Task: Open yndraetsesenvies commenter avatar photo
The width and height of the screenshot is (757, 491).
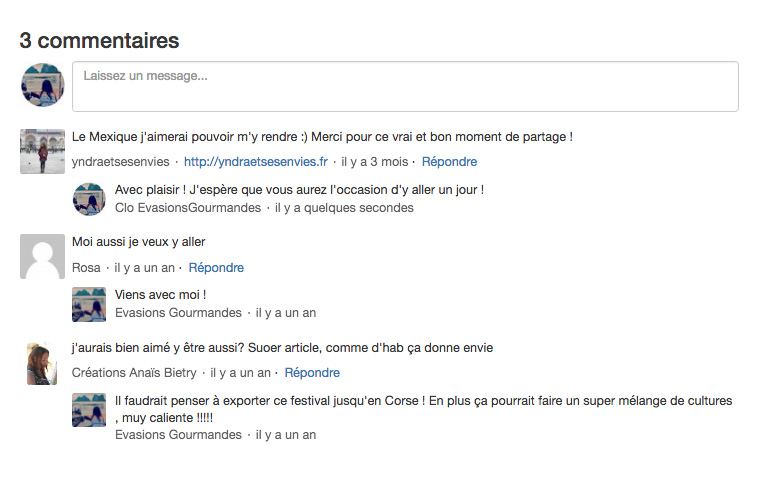Action: pyautogui.click(x=42, y=151)
